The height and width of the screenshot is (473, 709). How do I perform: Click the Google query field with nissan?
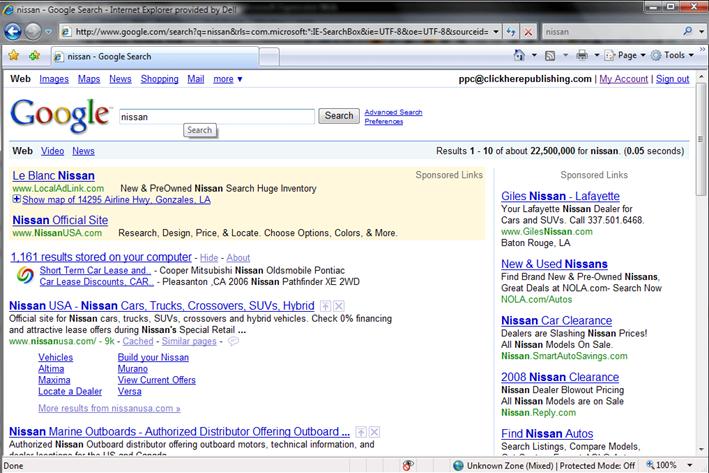[x=217, y=117]
